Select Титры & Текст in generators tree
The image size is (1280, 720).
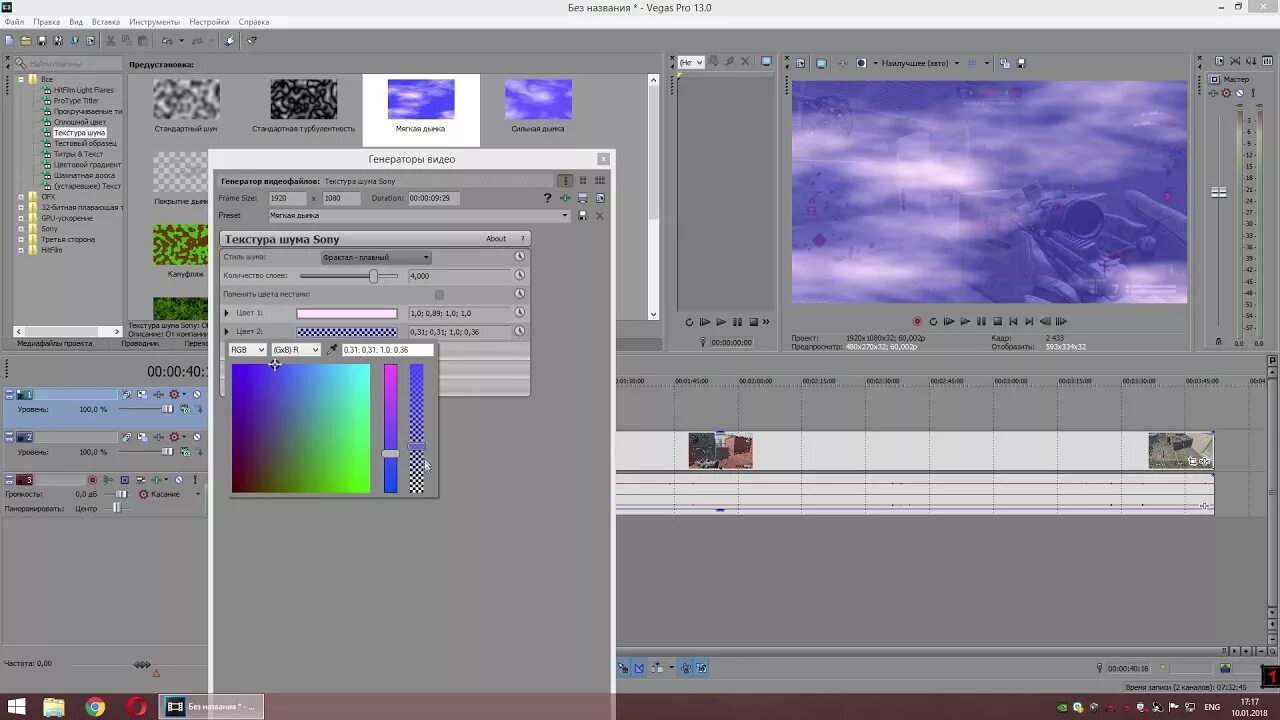tap(79, 154)
